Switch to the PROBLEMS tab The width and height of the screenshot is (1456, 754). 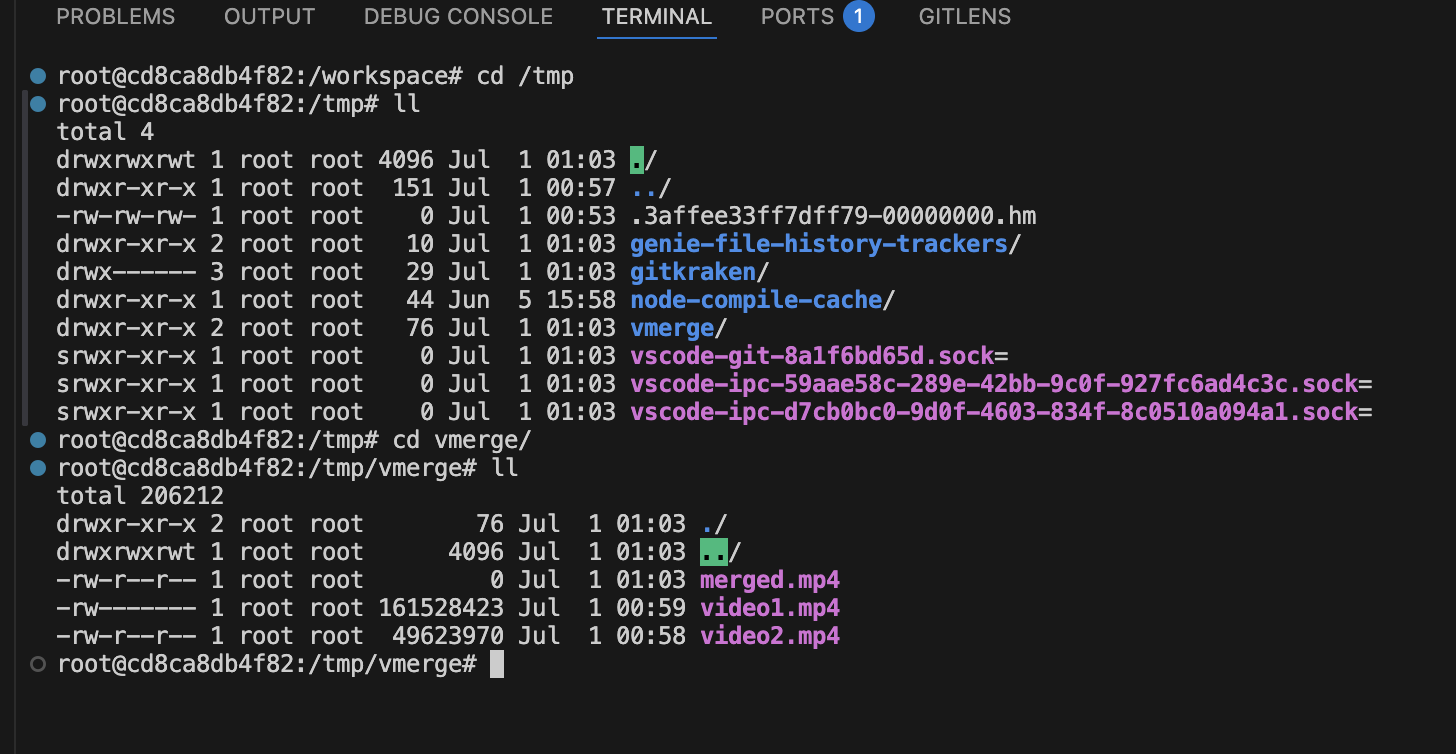(115, 17)
